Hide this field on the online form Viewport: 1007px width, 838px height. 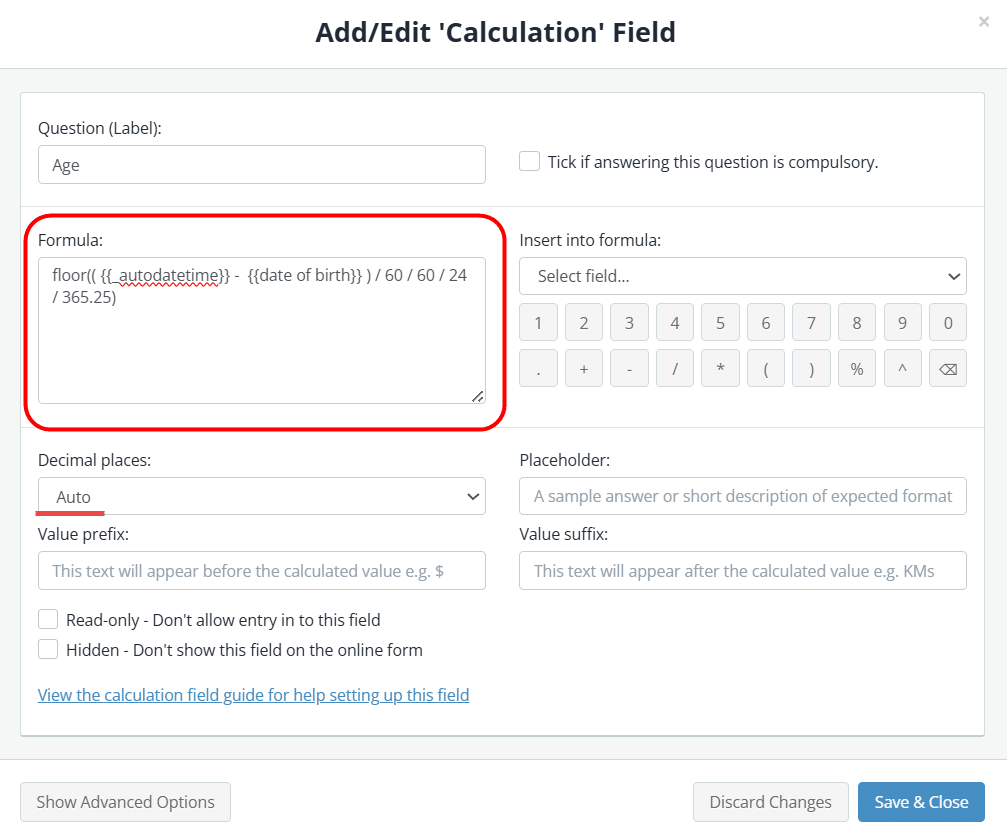pos(47,648)
